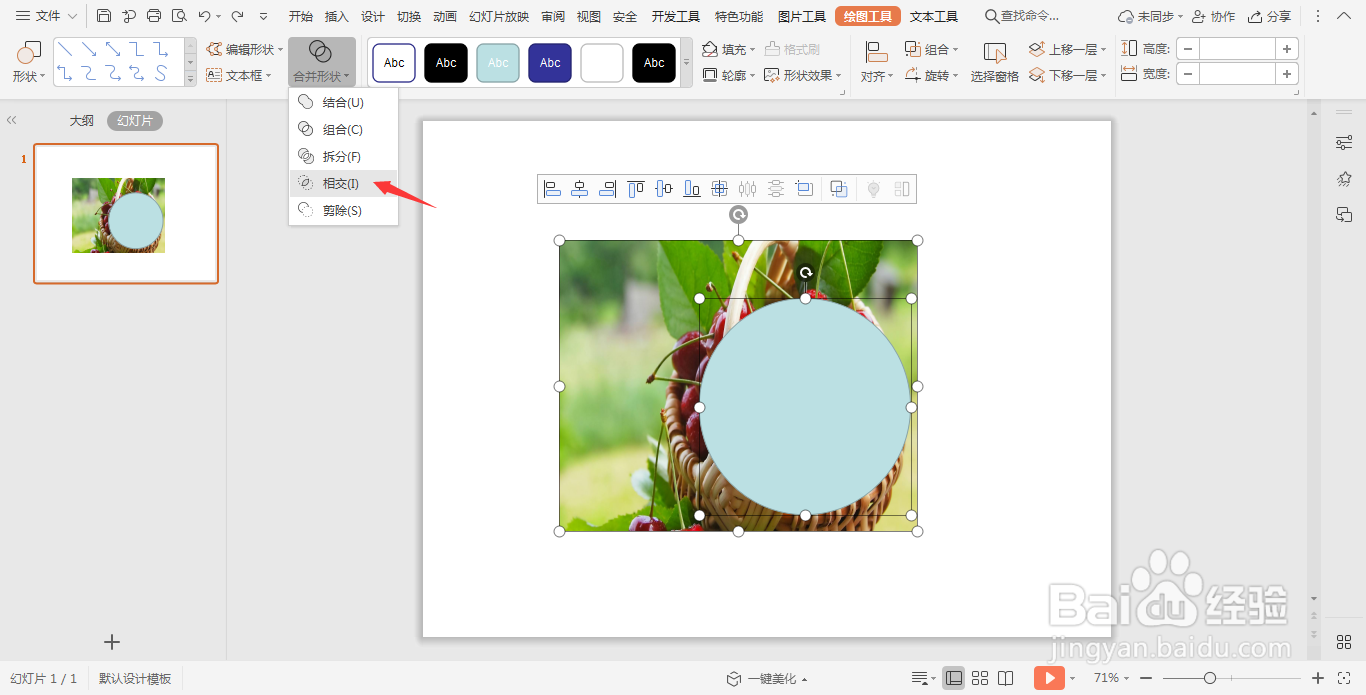Image resolution: width=1366 pixels, height=695 pixels.
Task: Click Align Center Horizontal icon in floating toolbar
Action: click(x=579, y=189)
